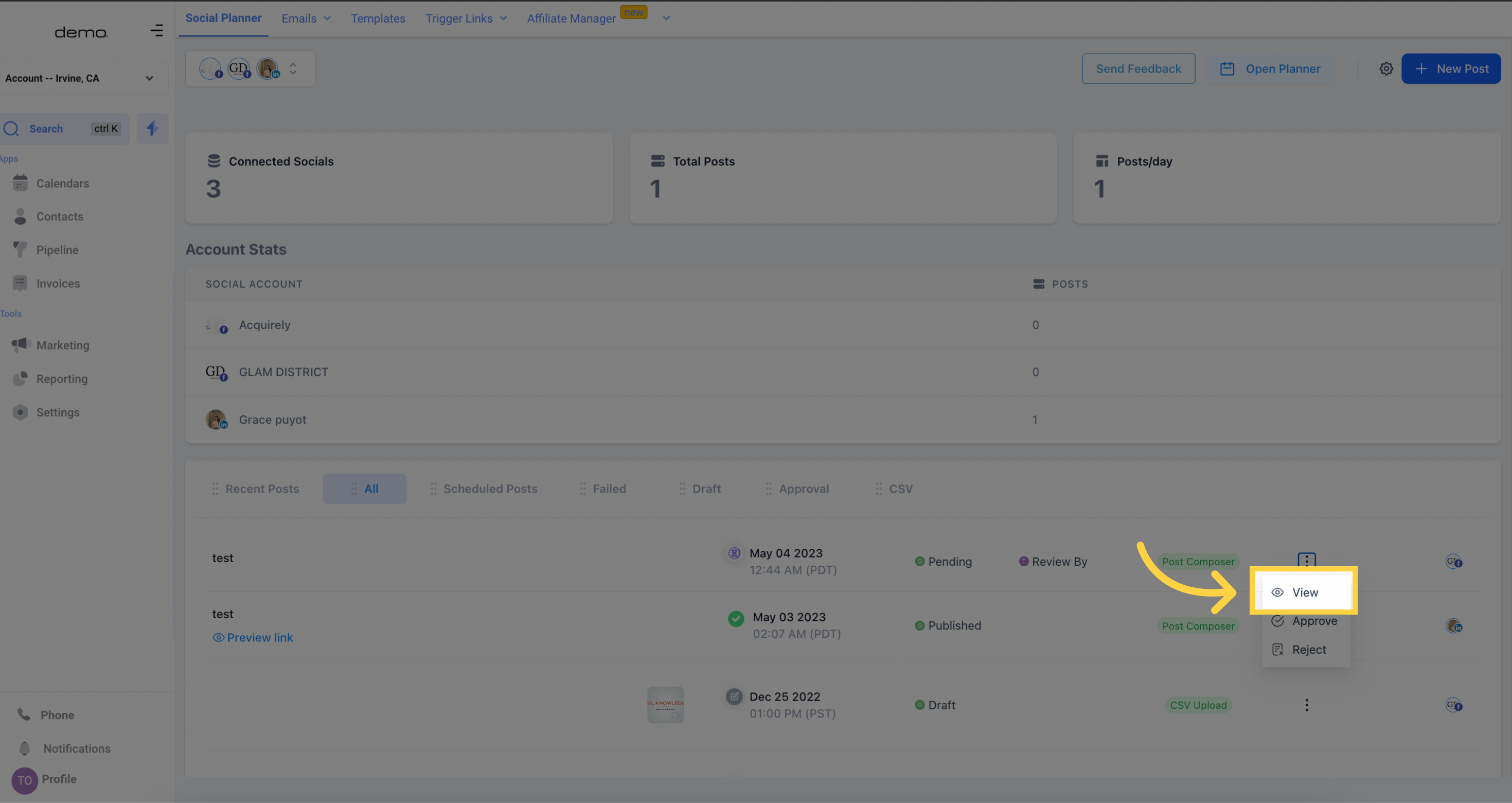Click the New Post button
This screenshot has height=803, width=1512.
(x=1450, y=69)
